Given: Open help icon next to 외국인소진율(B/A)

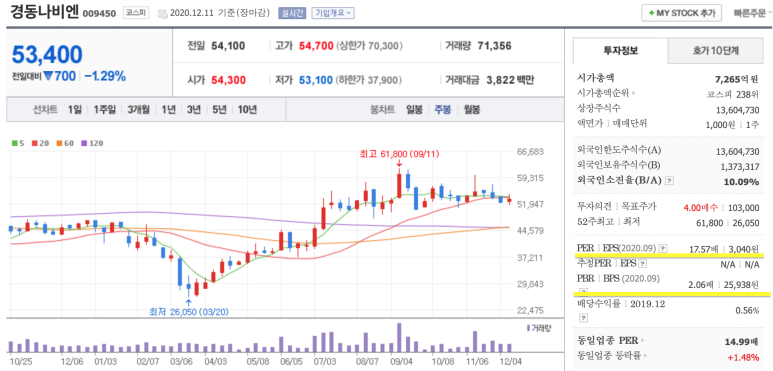Looking at the screenshot, I should coord(669,181).
